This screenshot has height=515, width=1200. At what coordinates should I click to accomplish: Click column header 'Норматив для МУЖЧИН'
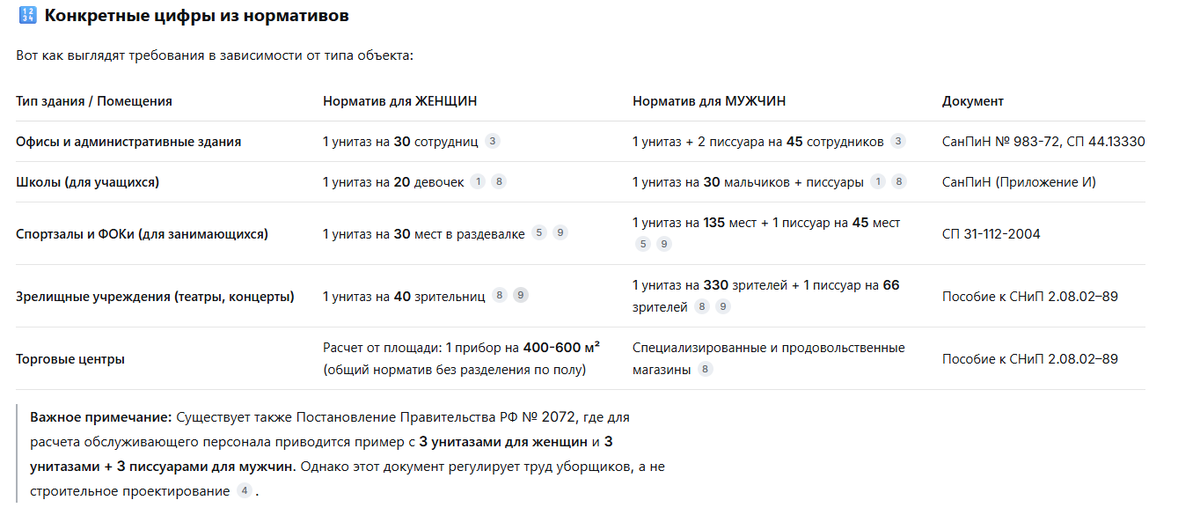point(709,101)
